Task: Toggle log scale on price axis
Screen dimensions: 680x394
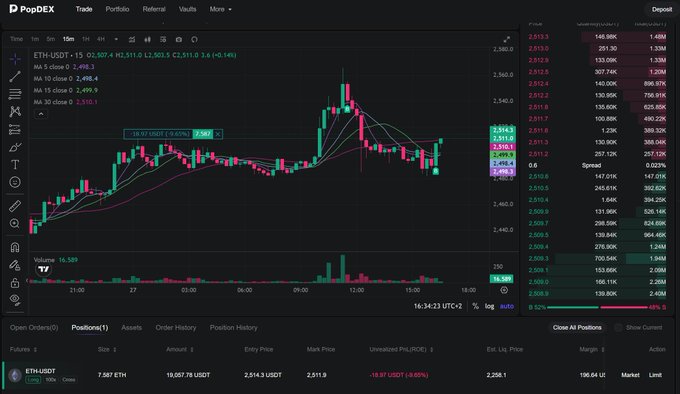Action: 489,306
